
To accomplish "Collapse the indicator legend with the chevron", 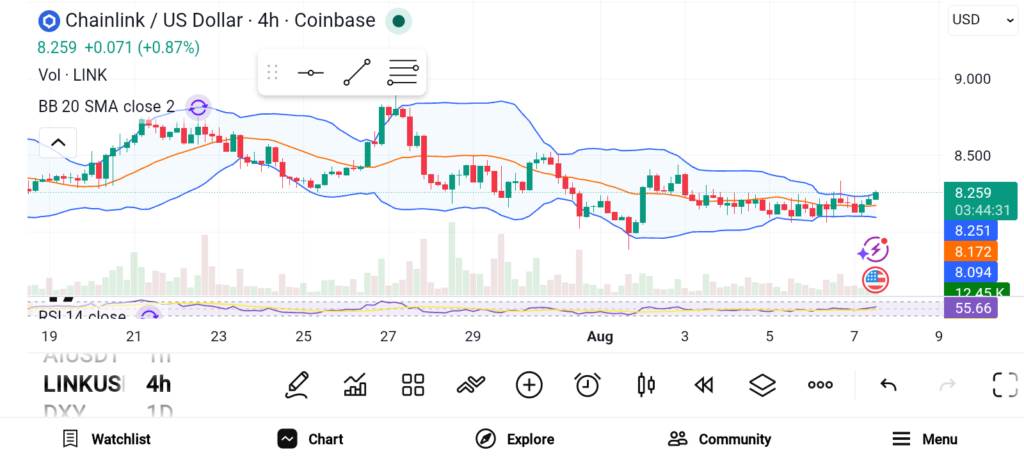I will [58, 142].
